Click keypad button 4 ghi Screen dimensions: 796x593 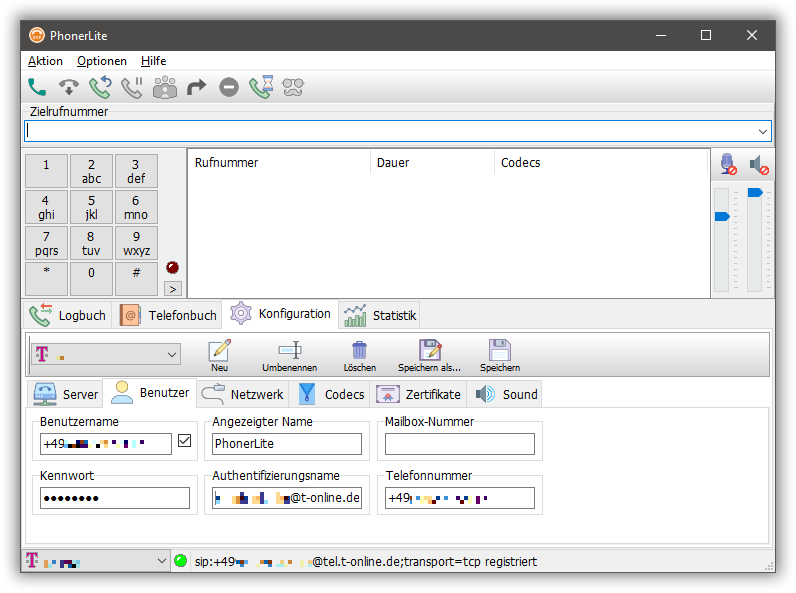(x=46, y=207)
